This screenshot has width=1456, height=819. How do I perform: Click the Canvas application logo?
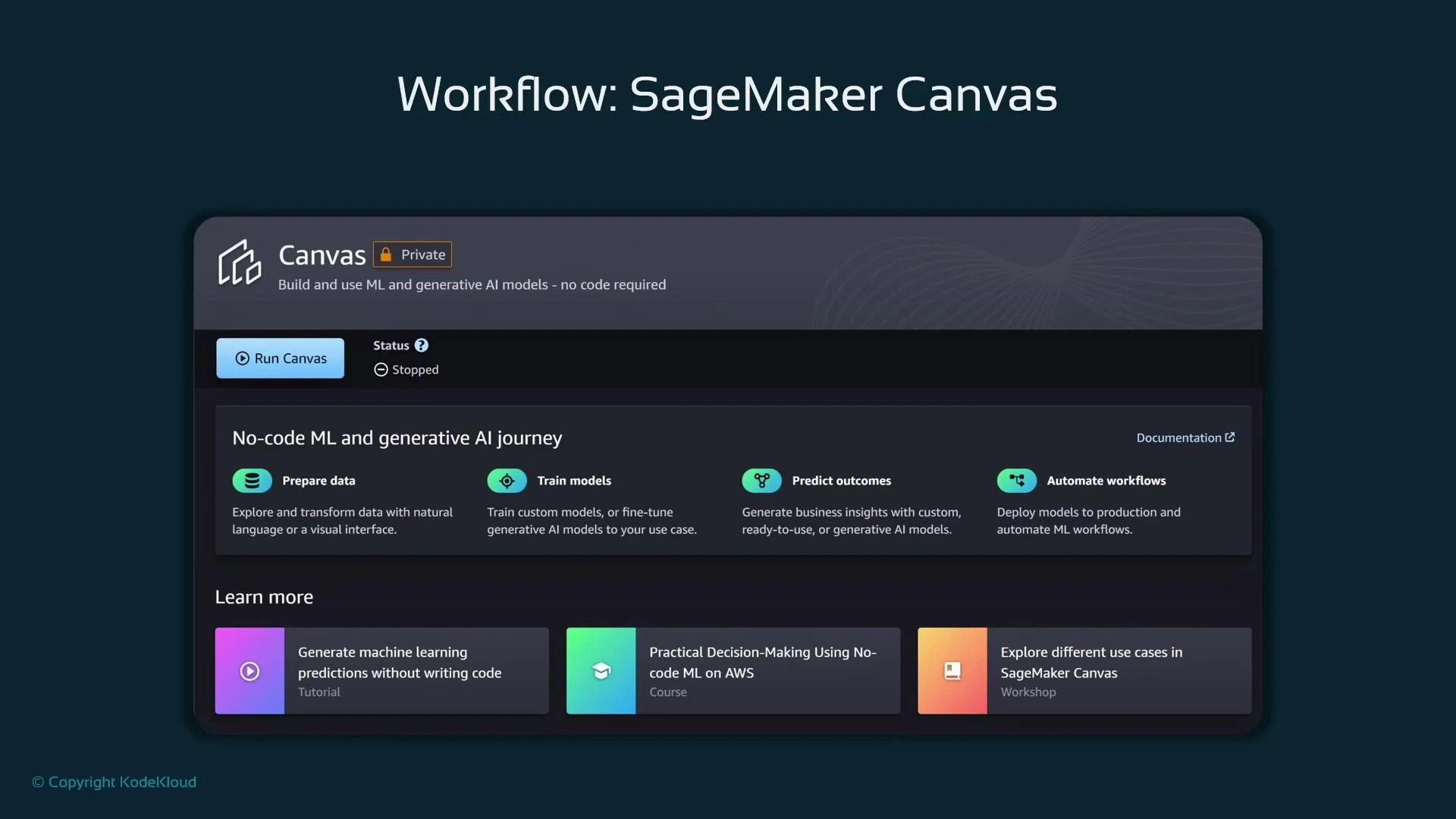click(x=239, y=263)
